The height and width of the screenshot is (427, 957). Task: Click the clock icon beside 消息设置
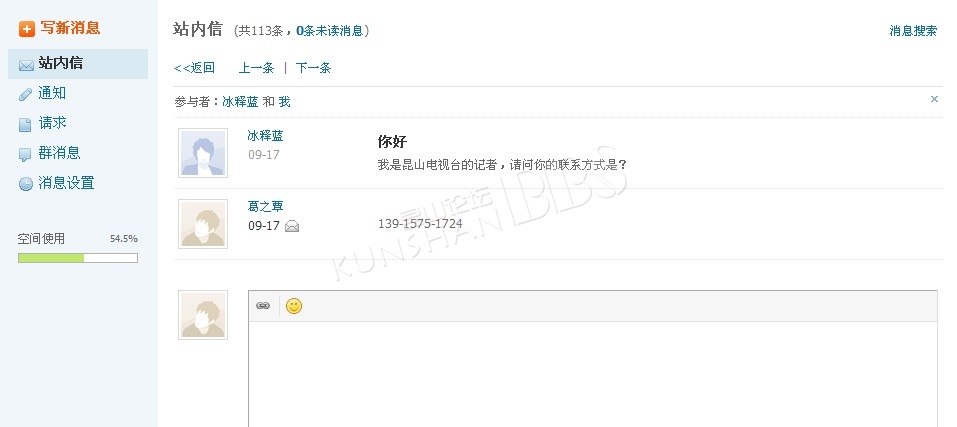[26, 184]
